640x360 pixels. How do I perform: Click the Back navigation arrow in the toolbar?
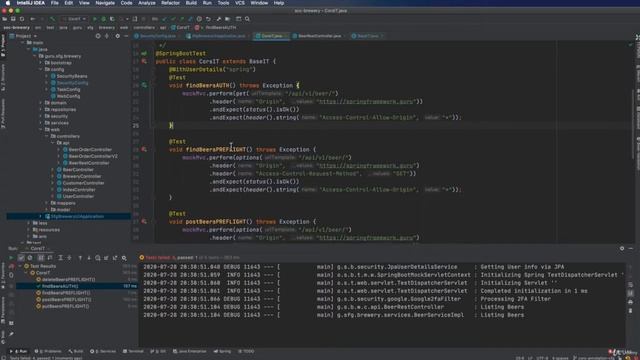[33, 19]
